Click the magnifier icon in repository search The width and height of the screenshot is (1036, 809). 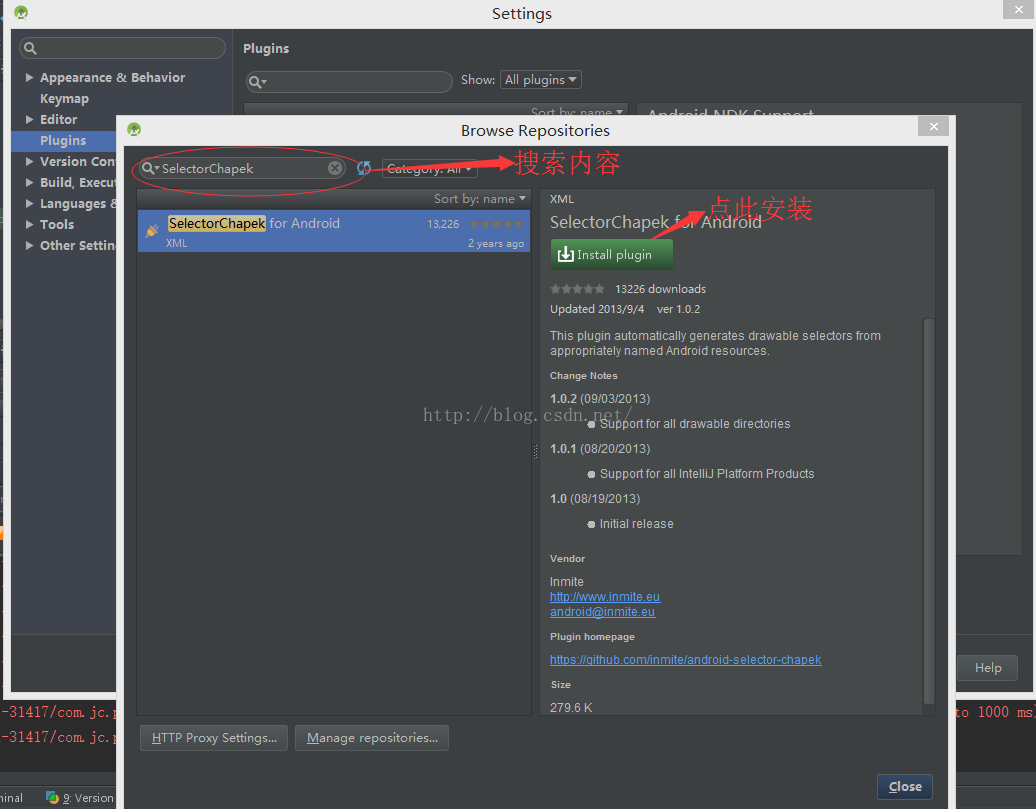(149, 169)
